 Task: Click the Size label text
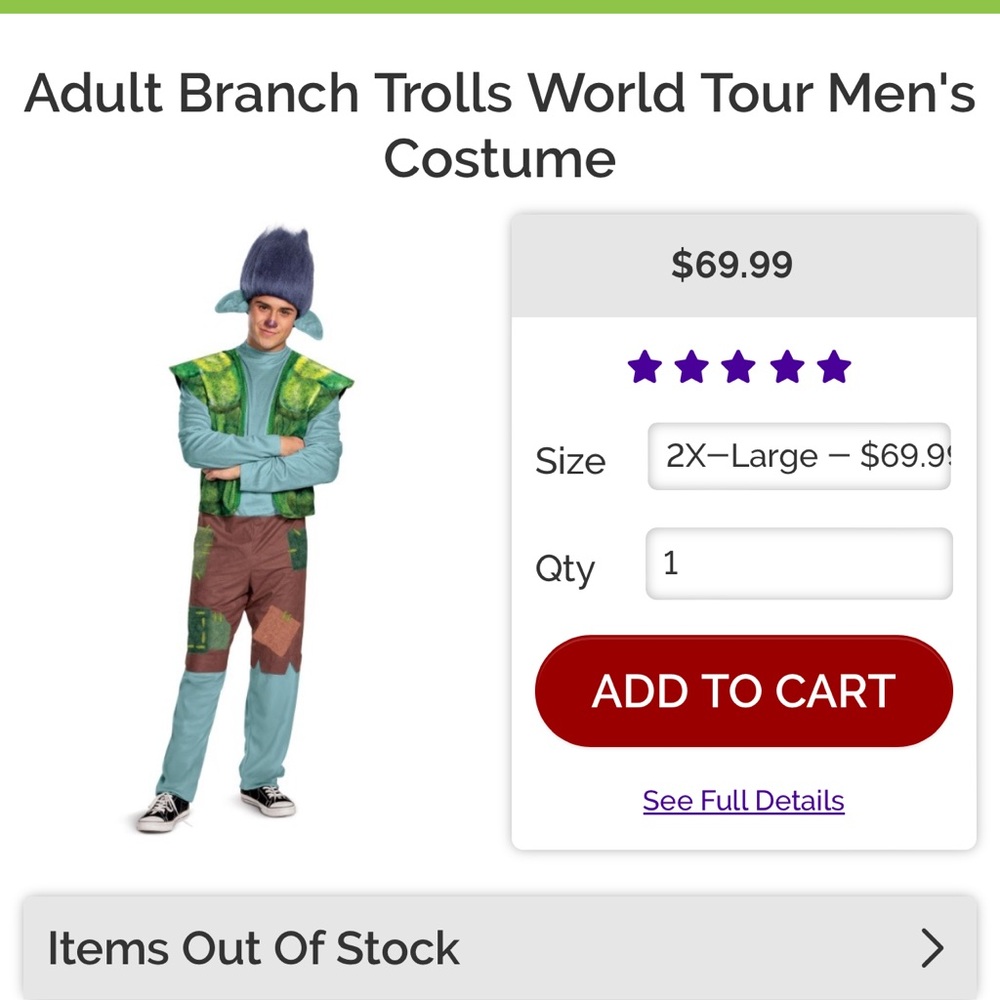pos(570,461)
